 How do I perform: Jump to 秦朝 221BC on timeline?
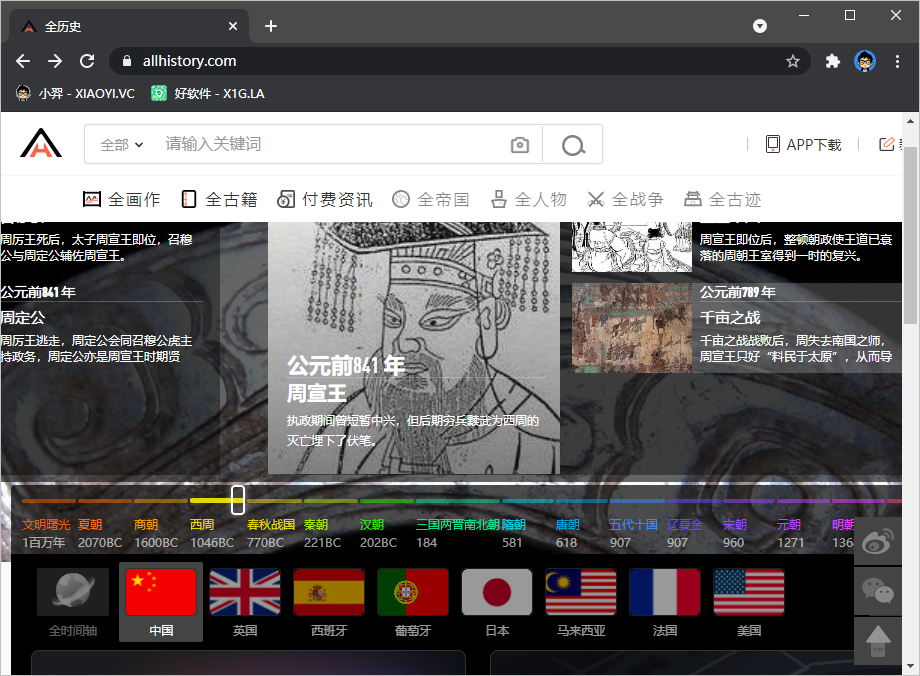pyautogui.click(x=322, y=533)
